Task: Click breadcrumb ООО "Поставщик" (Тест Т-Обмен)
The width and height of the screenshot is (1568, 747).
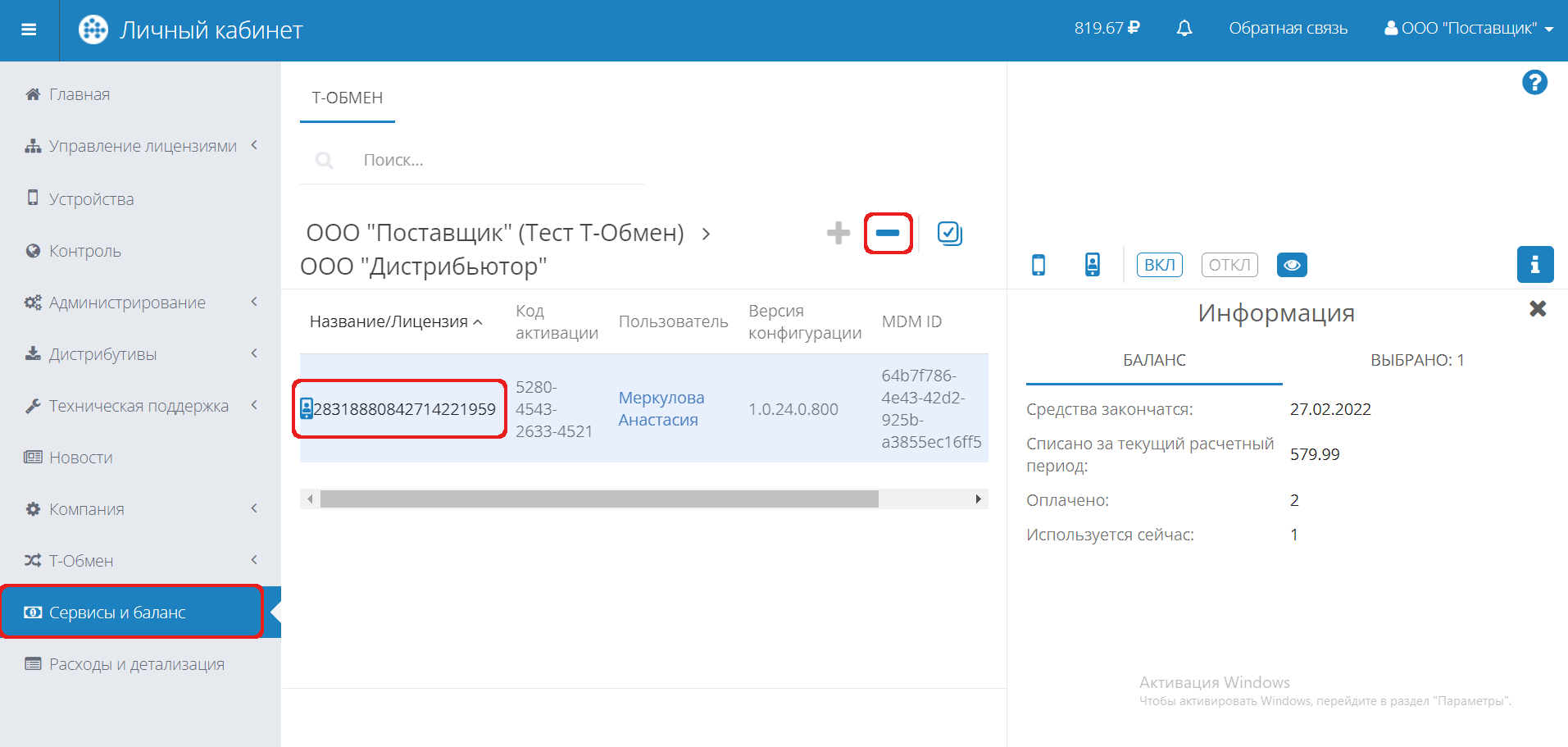Action: tap(495, 233)
